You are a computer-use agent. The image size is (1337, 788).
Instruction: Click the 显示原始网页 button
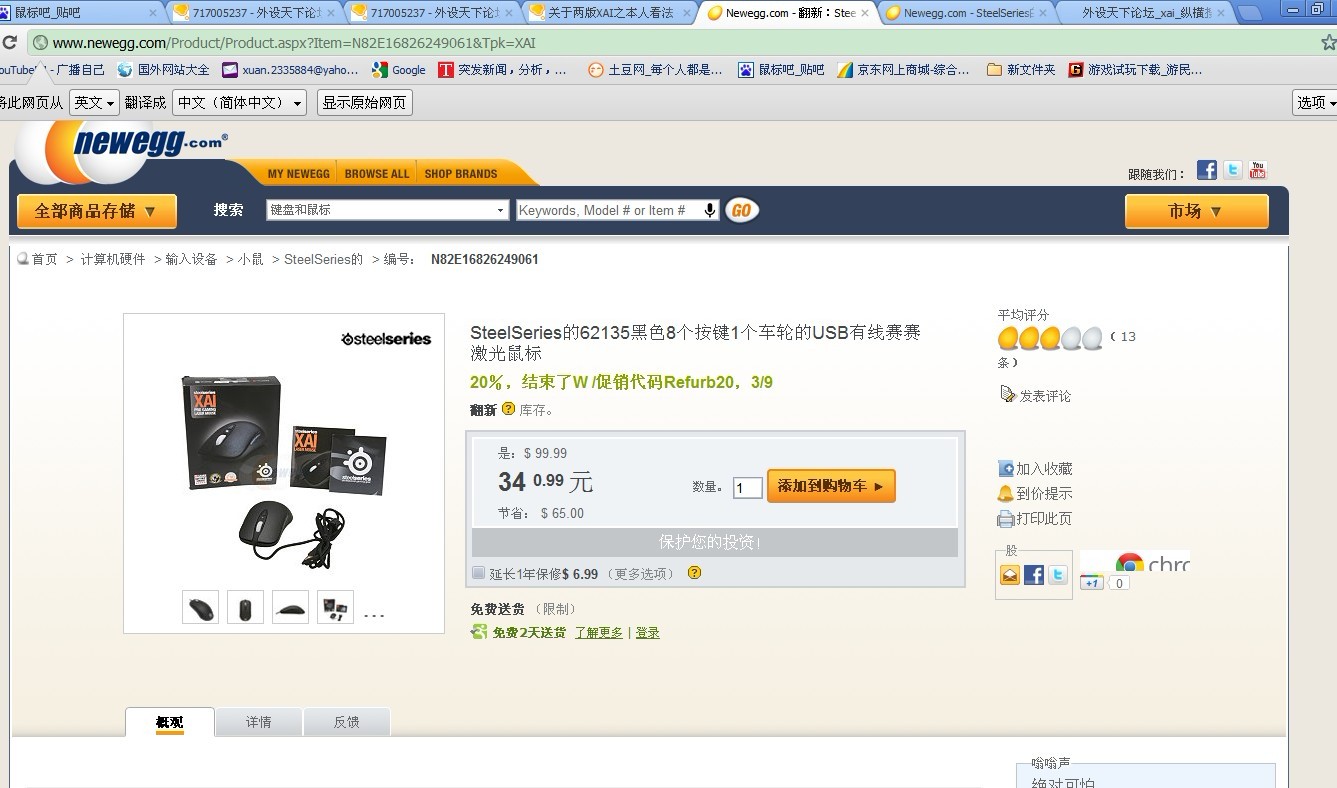point(364,102)
